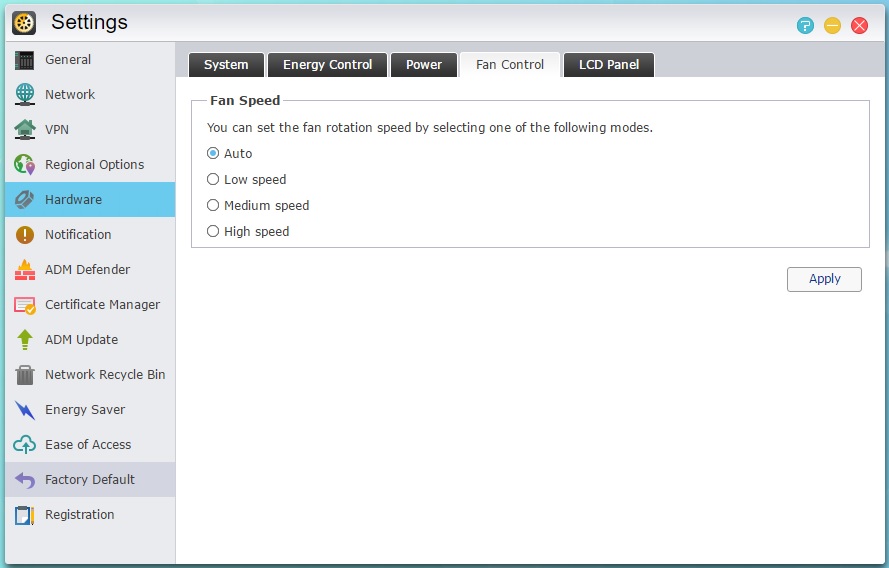Open the VPN label in sidebar
Viewport: 889px width, 568px height.
pyautogui.click(x=57, y=129)
